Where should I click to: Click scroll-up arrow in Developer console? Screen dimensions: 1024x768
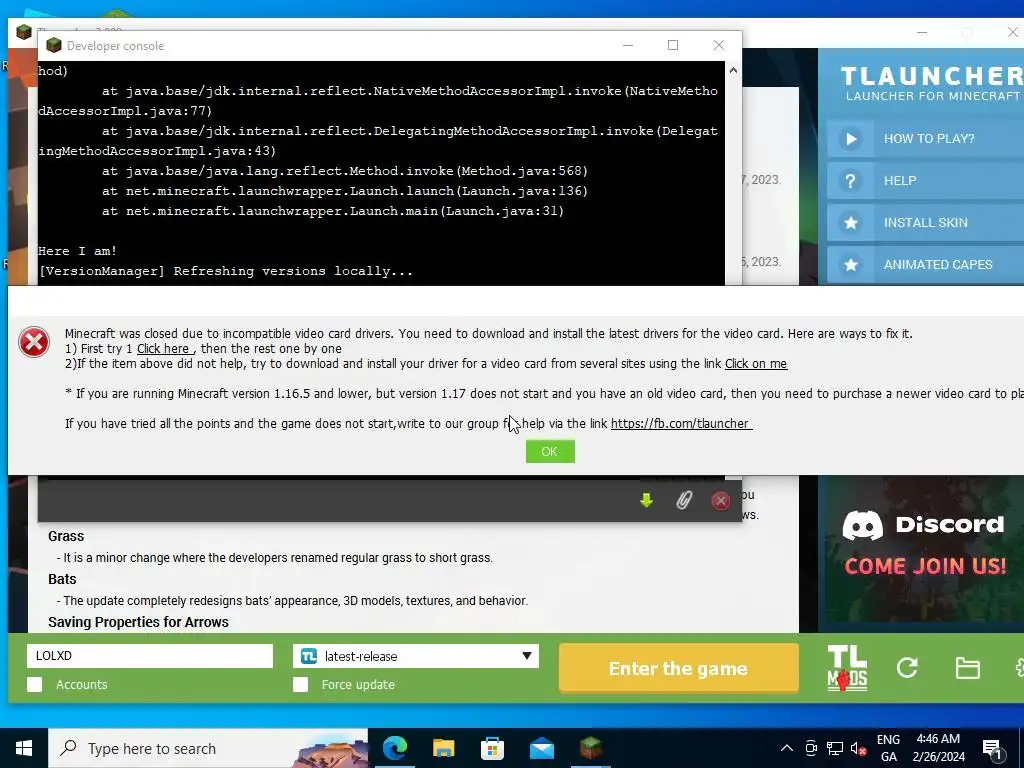pyautogui.click(x=733, y=71)
